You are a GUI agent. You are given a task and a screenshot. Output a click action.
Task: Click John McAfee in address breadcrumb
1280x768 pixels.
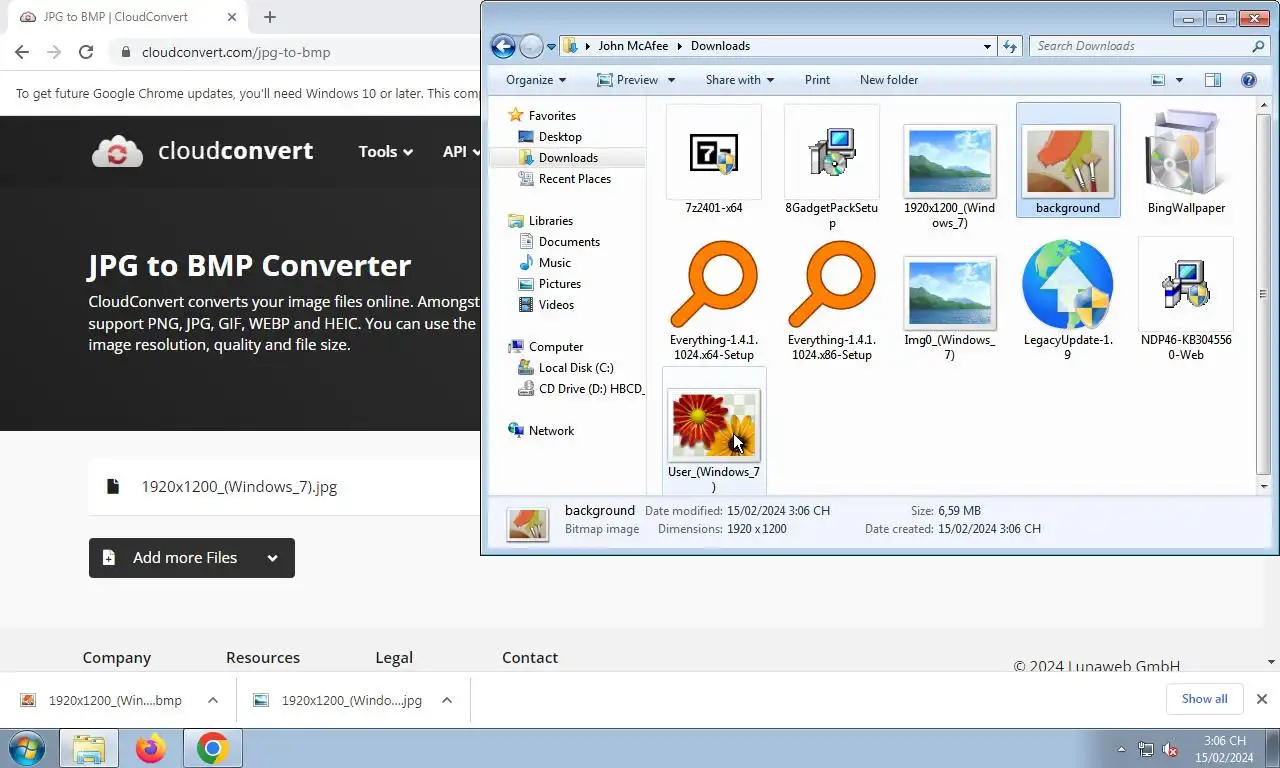(633, 46)
